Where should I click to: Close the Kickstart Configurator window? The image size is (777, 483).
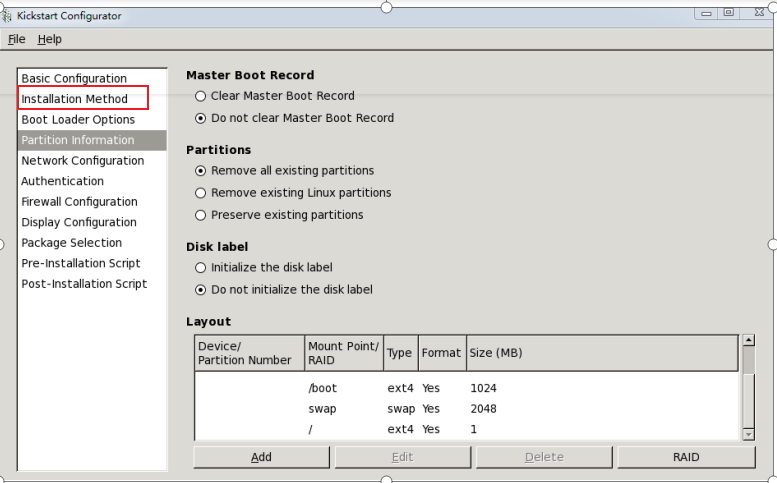(759, 12)
